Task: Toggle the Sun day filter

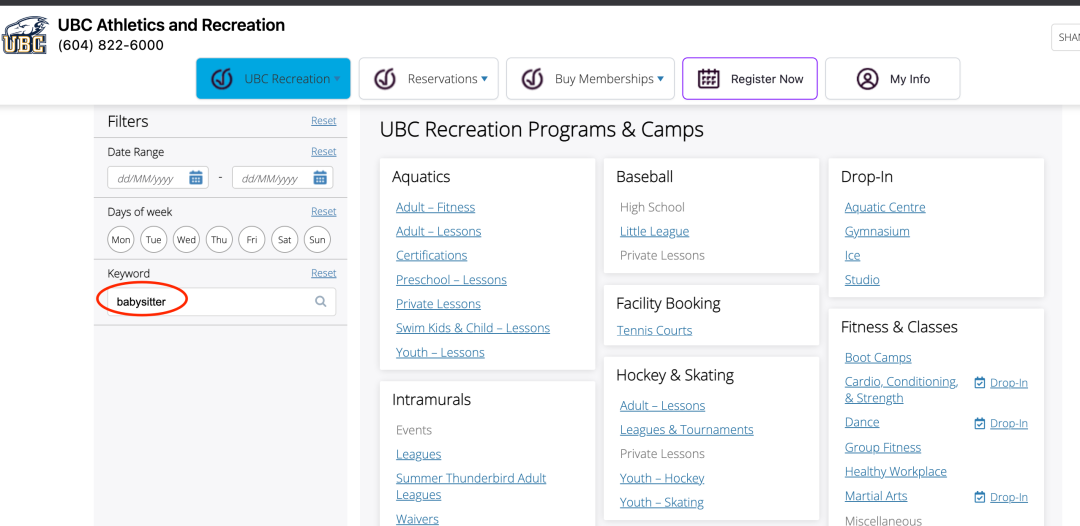Action: tap(318, 240)
